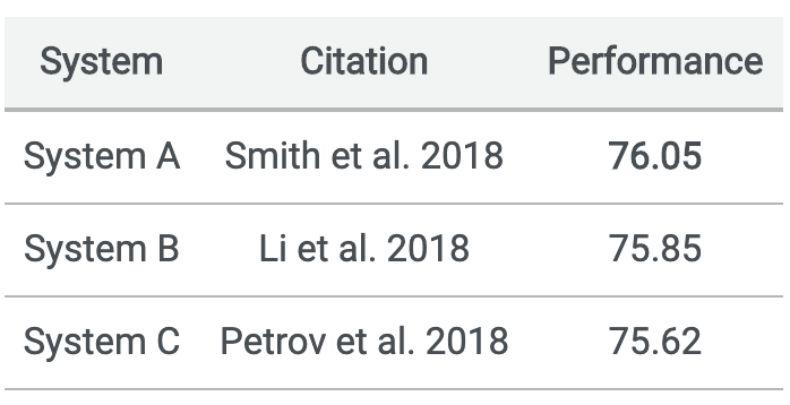Click the 75.62 performance value
Screen dimensions: 790x405
(x=655, y=342)
